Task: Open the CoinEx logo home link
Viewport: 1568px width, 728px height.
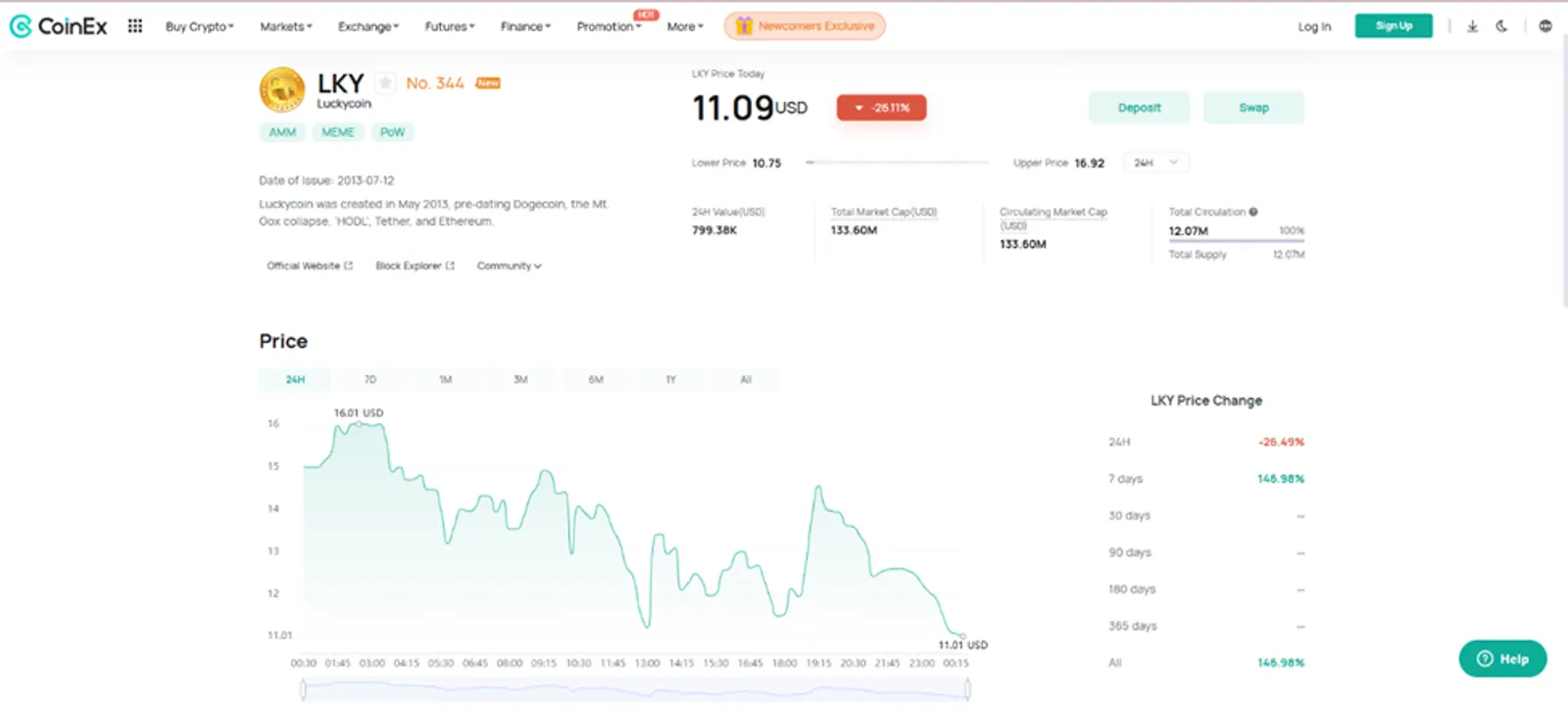Action: [x=58, y=26]
